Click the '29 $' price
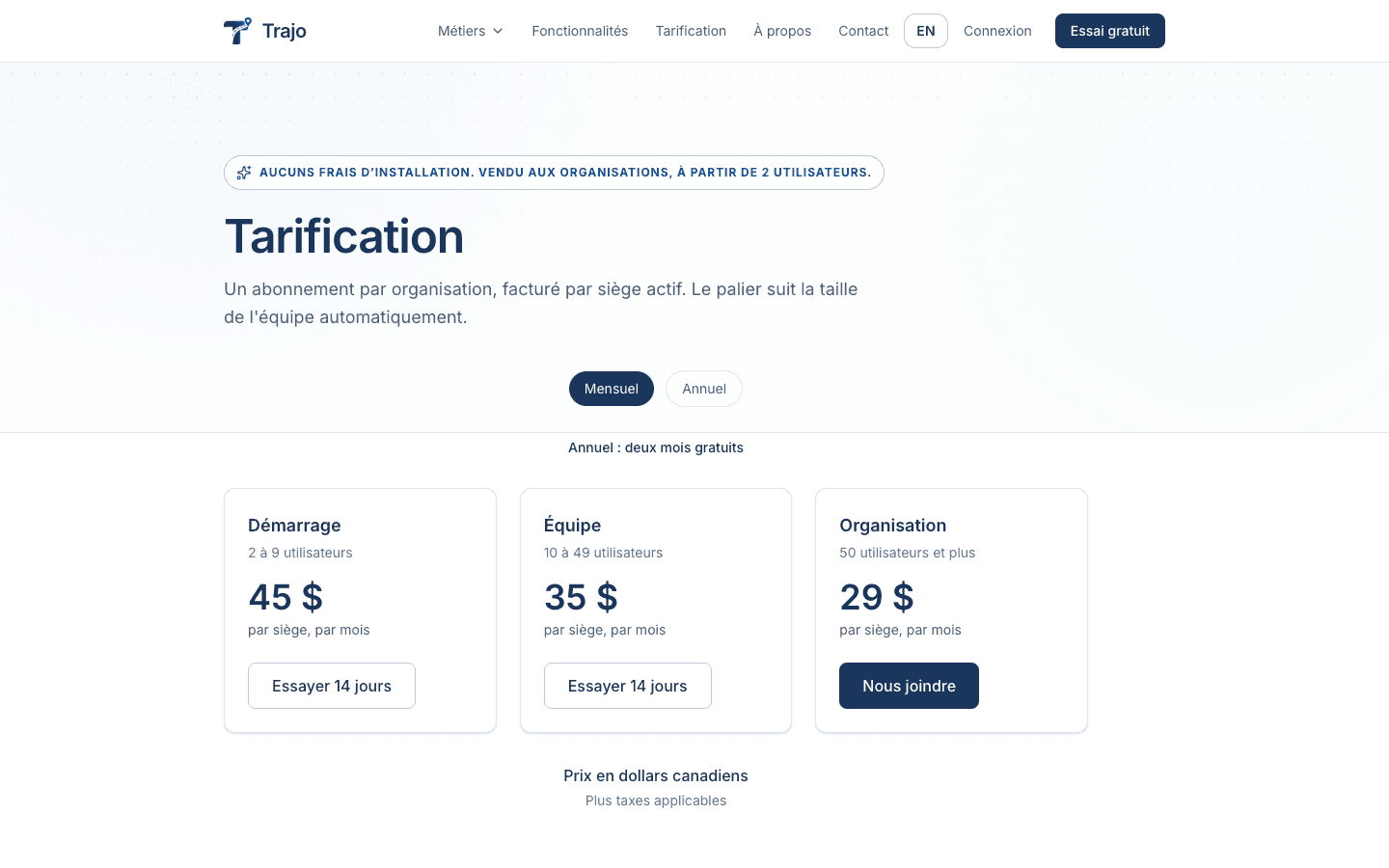Viewport: 1389px width, 868px height. pyautogui.click(x=877, y=597)
